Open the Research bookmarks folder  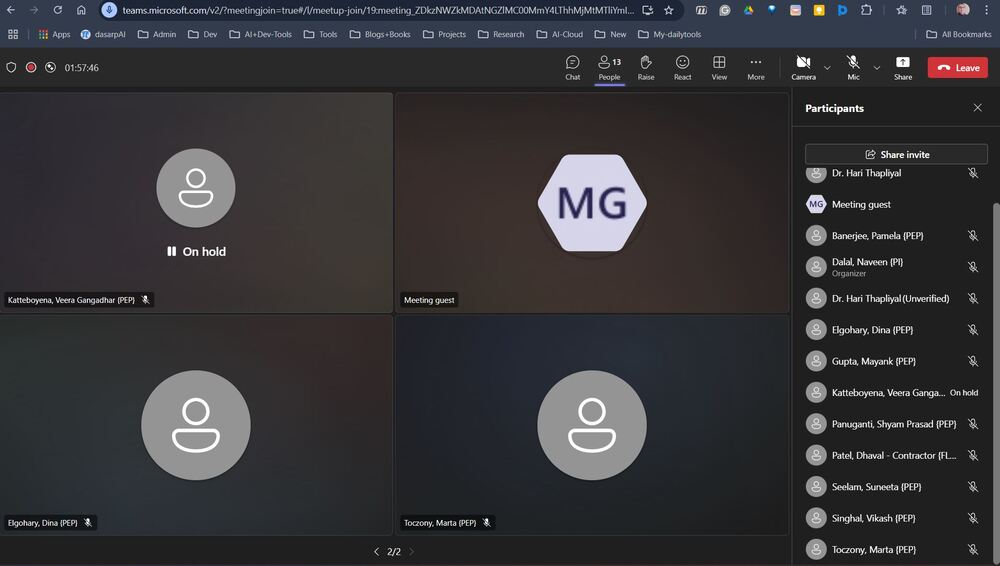501,34
